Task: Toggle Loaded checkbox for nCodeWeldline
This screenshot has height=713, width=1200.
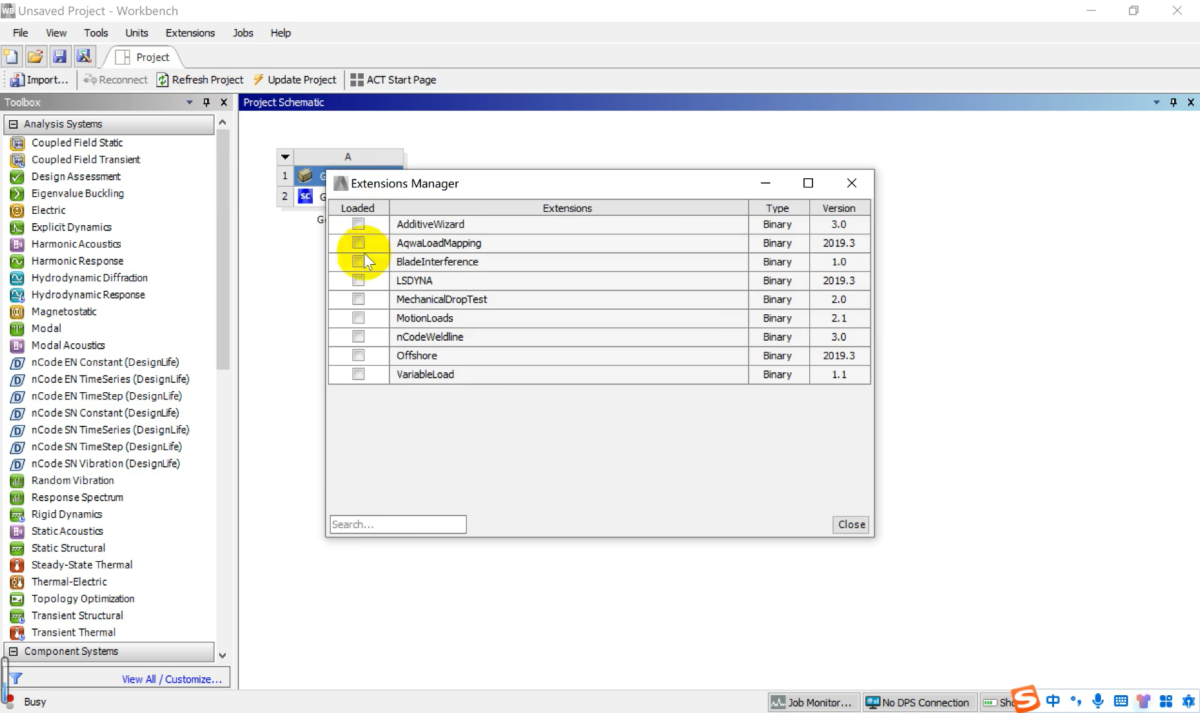Action: click(358, 337)
